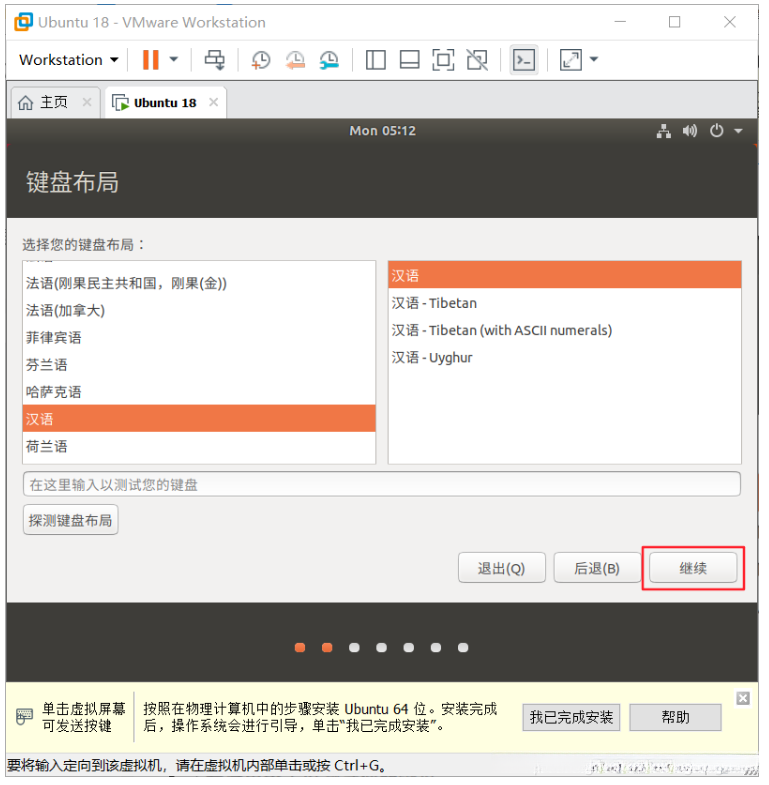The height and width of the screenshot is (785, 769).
Task: Toggle the thumbnail bar view
Action: [410, 60]
